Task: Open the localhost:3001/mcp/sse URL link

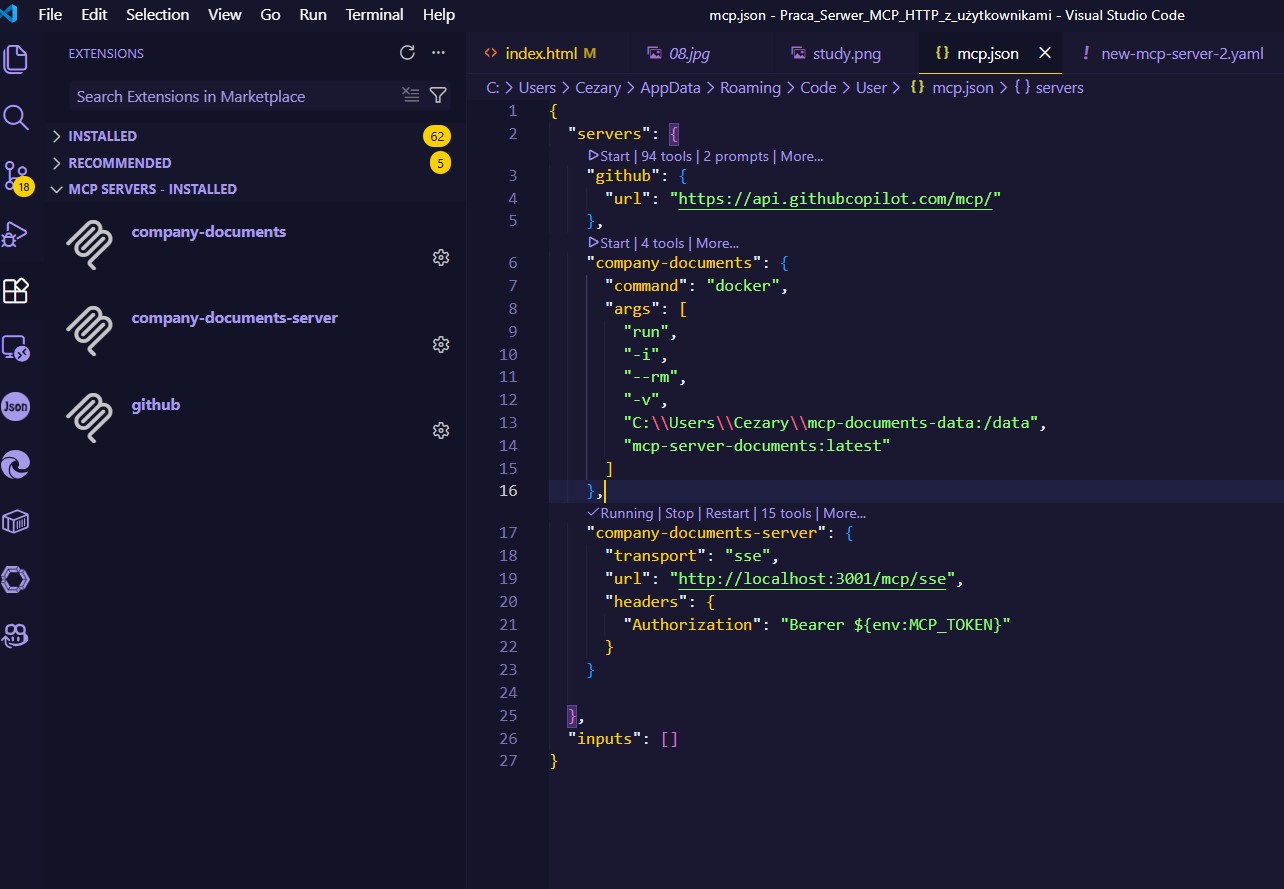Action: tap(812, 579)
